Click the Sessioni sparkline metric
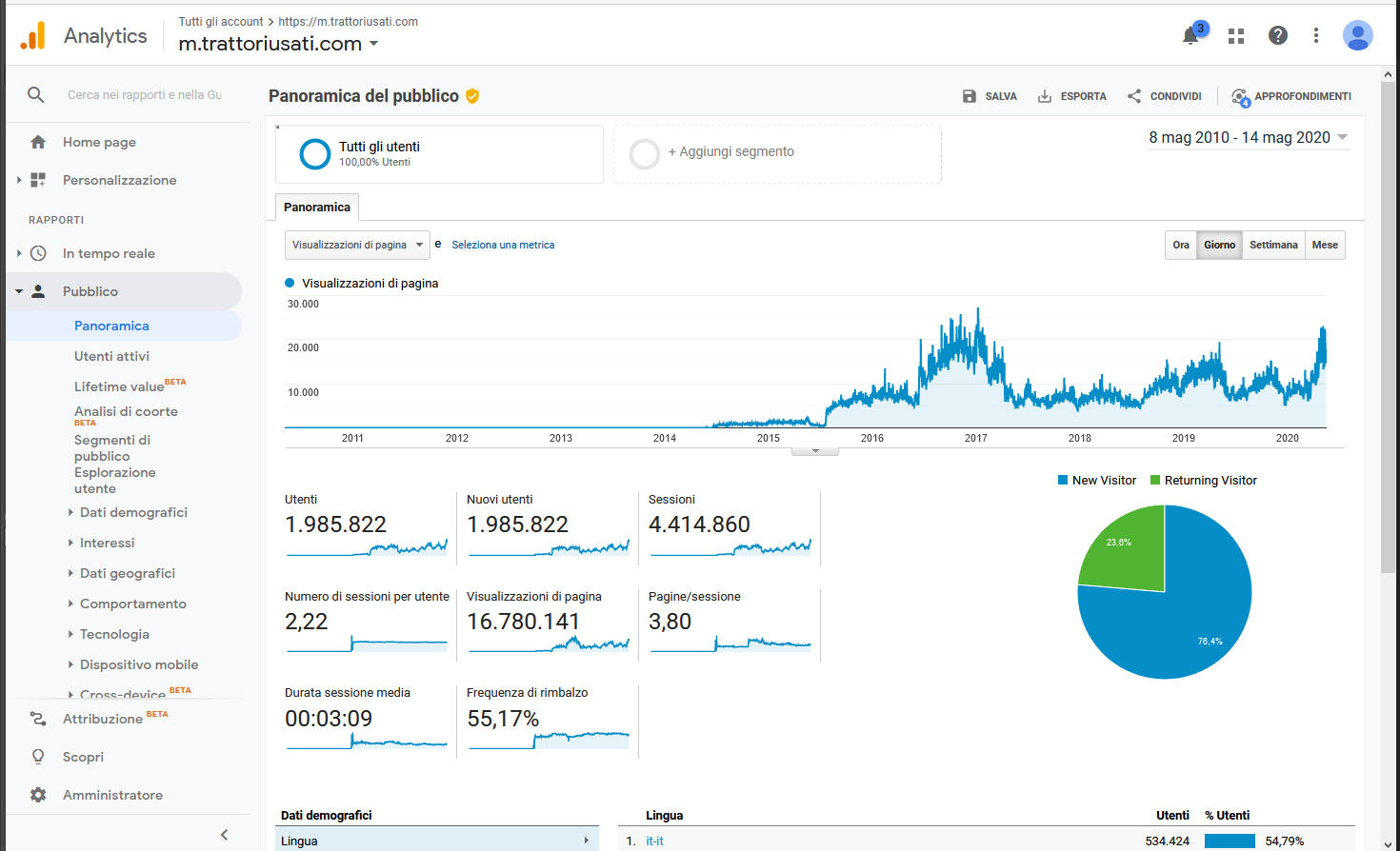 (730, 547)
